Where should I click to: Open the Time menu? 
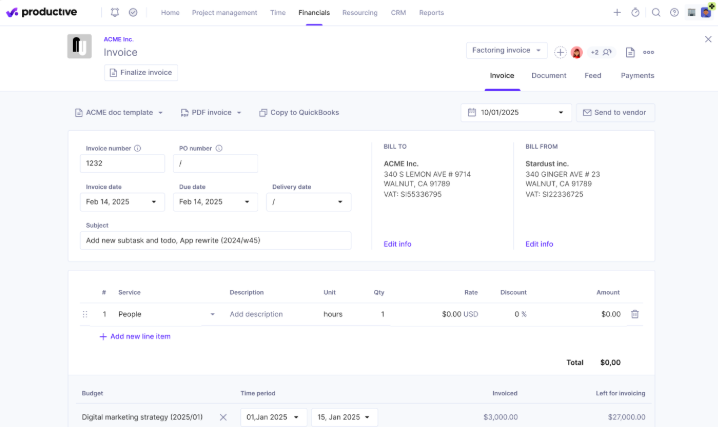pyautogui.click(x=277, y=13)
